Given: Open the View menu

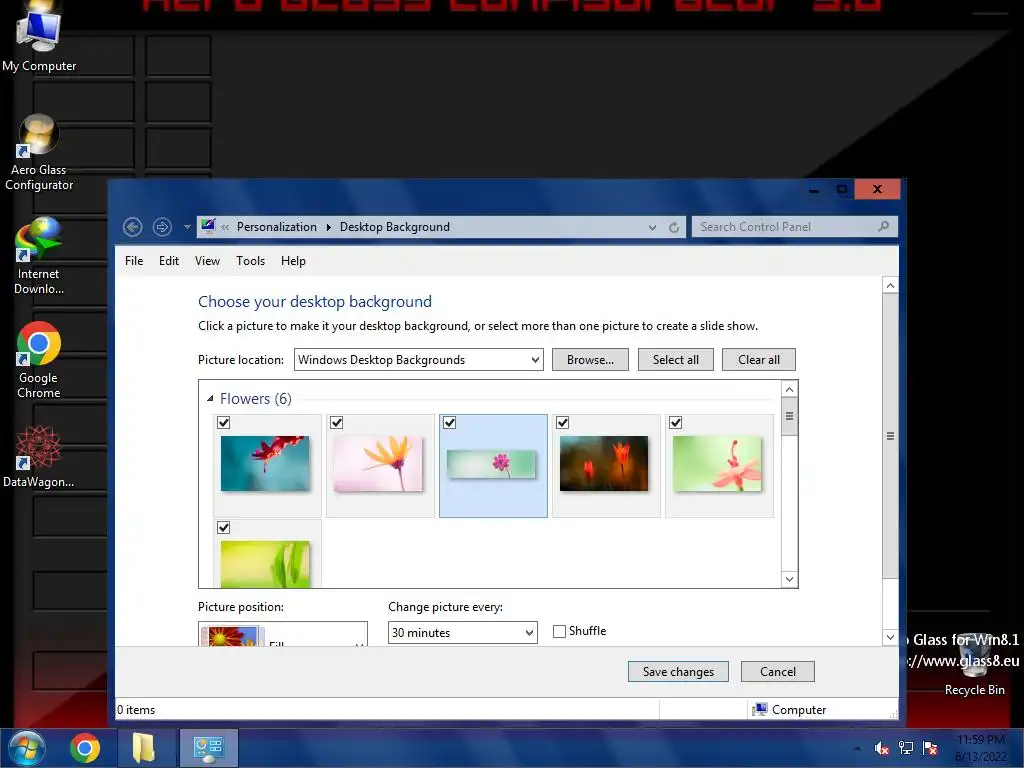Looking at the screenshot, I should 207,261.
